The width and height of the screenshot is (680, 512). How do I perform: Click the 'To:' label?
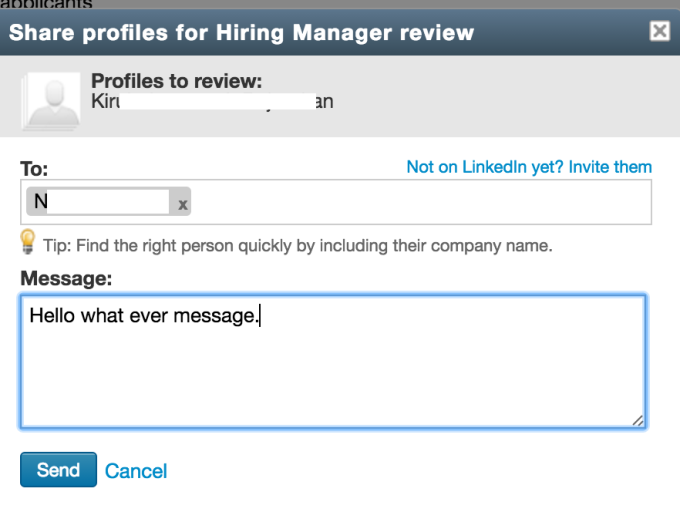[x=34, y=168]
